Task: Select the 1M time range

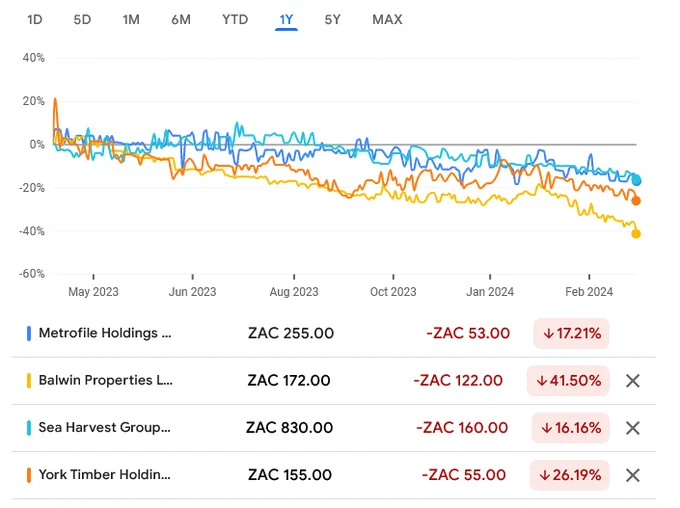Action: [x=131, y=20]
